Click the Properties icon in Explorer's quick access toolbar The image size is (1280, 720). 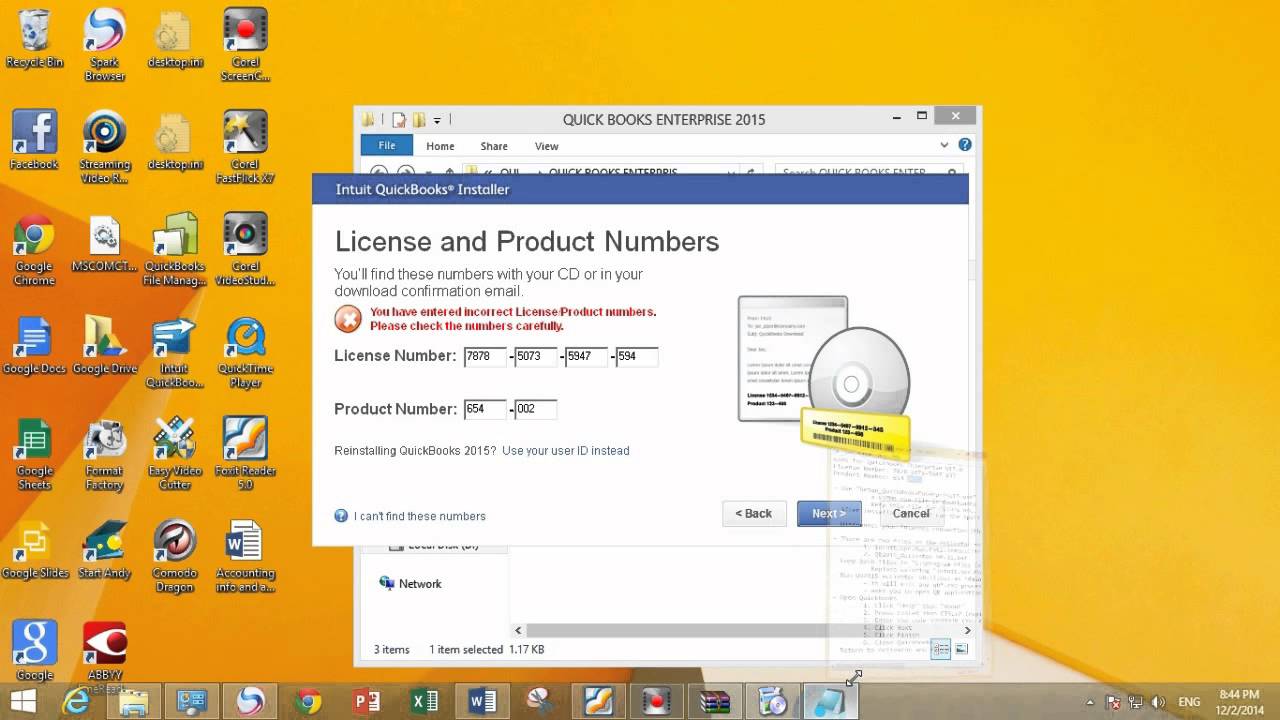point(399,120)
